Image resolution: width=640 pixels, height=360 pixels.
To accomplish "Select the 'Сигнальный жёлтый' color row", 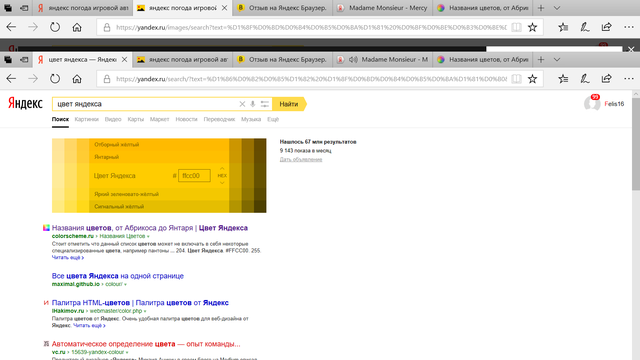I will 159,207.
